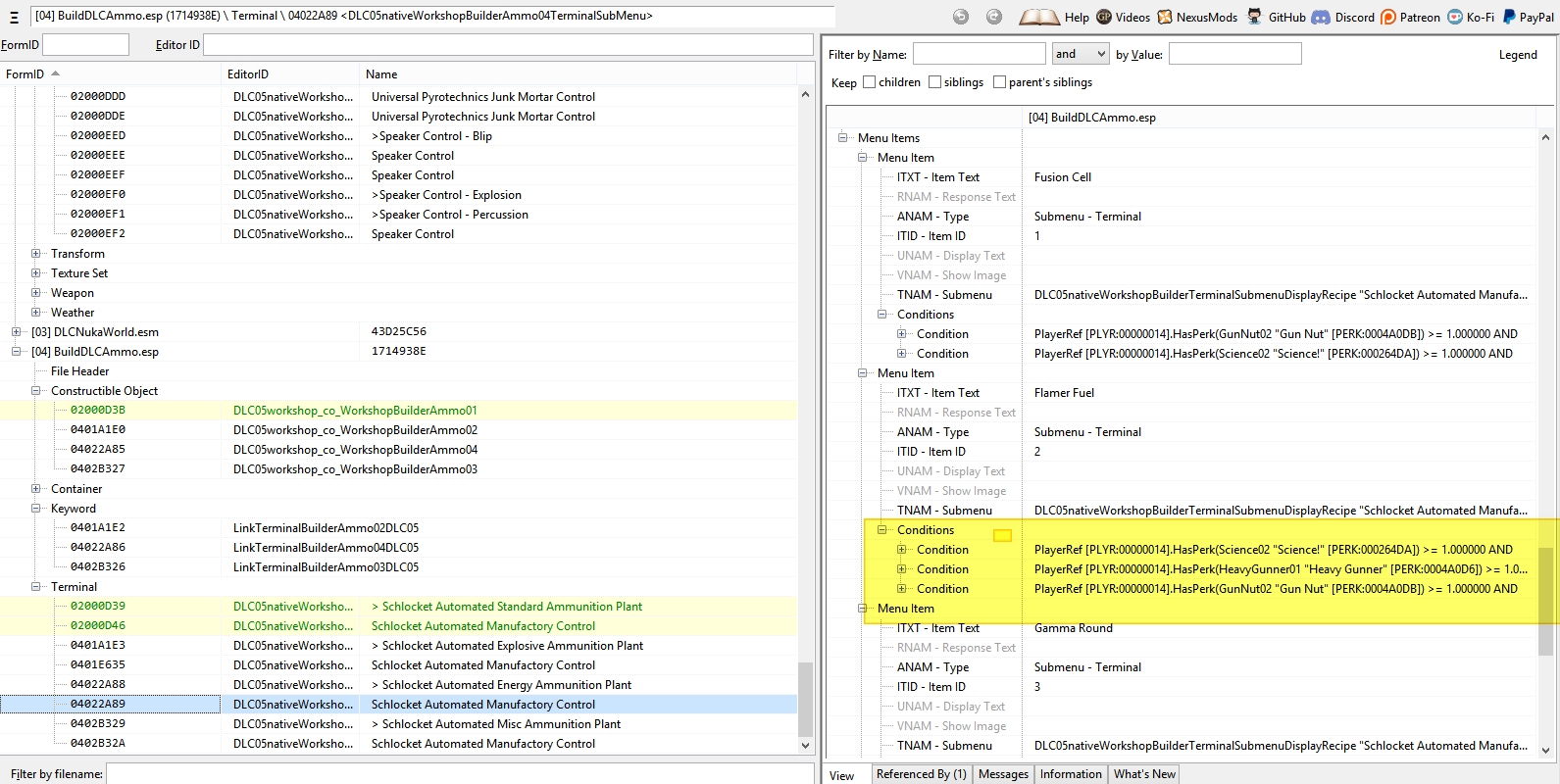The image size is (1560, 784).
Task: Select record 0401A1E0 WorkshopBuilderAmmo02
Action: (x=398, y=430)
